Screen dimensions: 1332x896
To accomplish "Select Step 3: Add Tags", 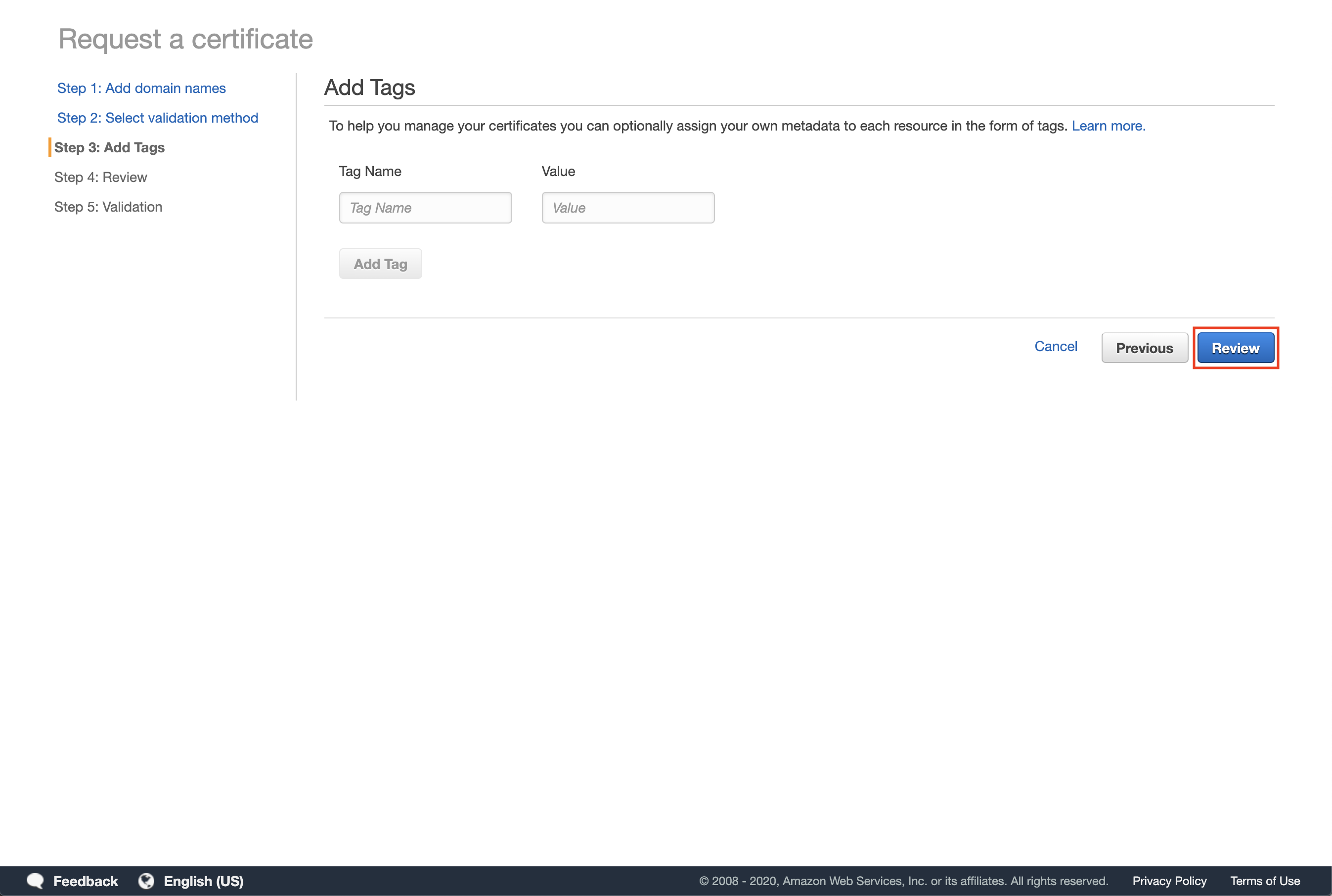I will pyautogui.click(x=109, y=147).
